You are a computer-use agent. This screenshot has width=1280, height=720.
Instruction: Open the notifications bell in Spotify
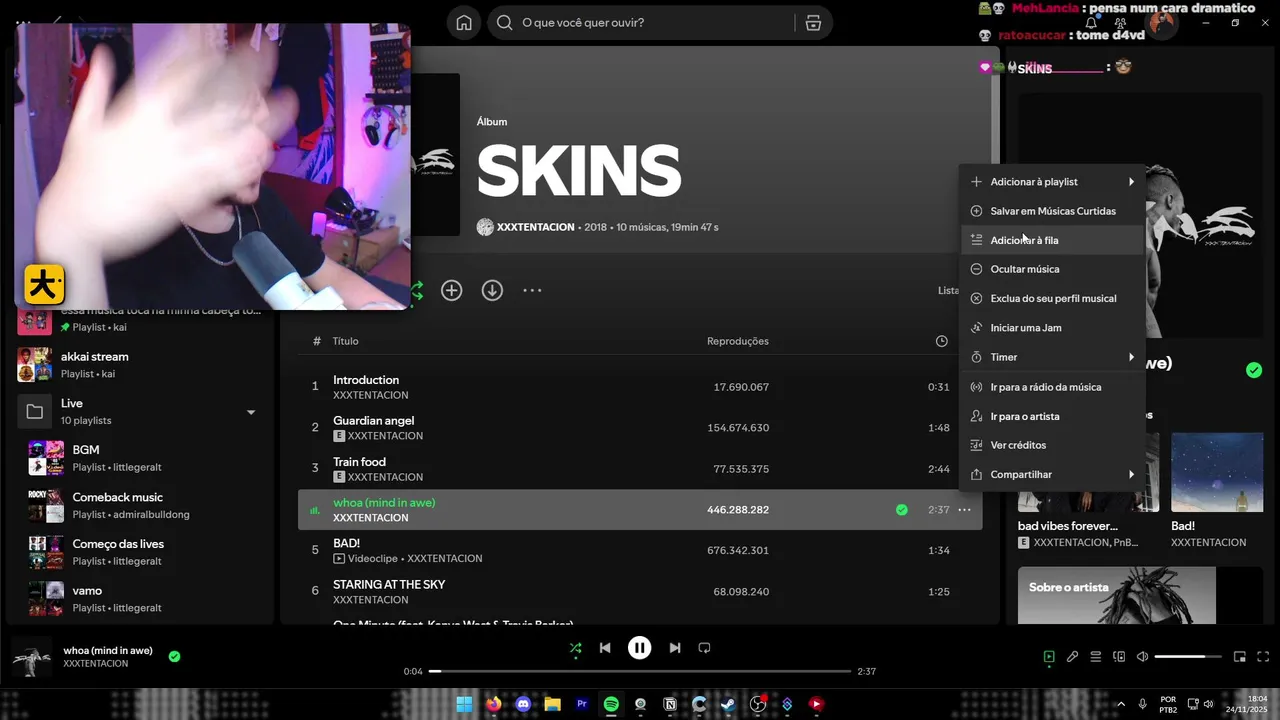tap(1091, 23)
